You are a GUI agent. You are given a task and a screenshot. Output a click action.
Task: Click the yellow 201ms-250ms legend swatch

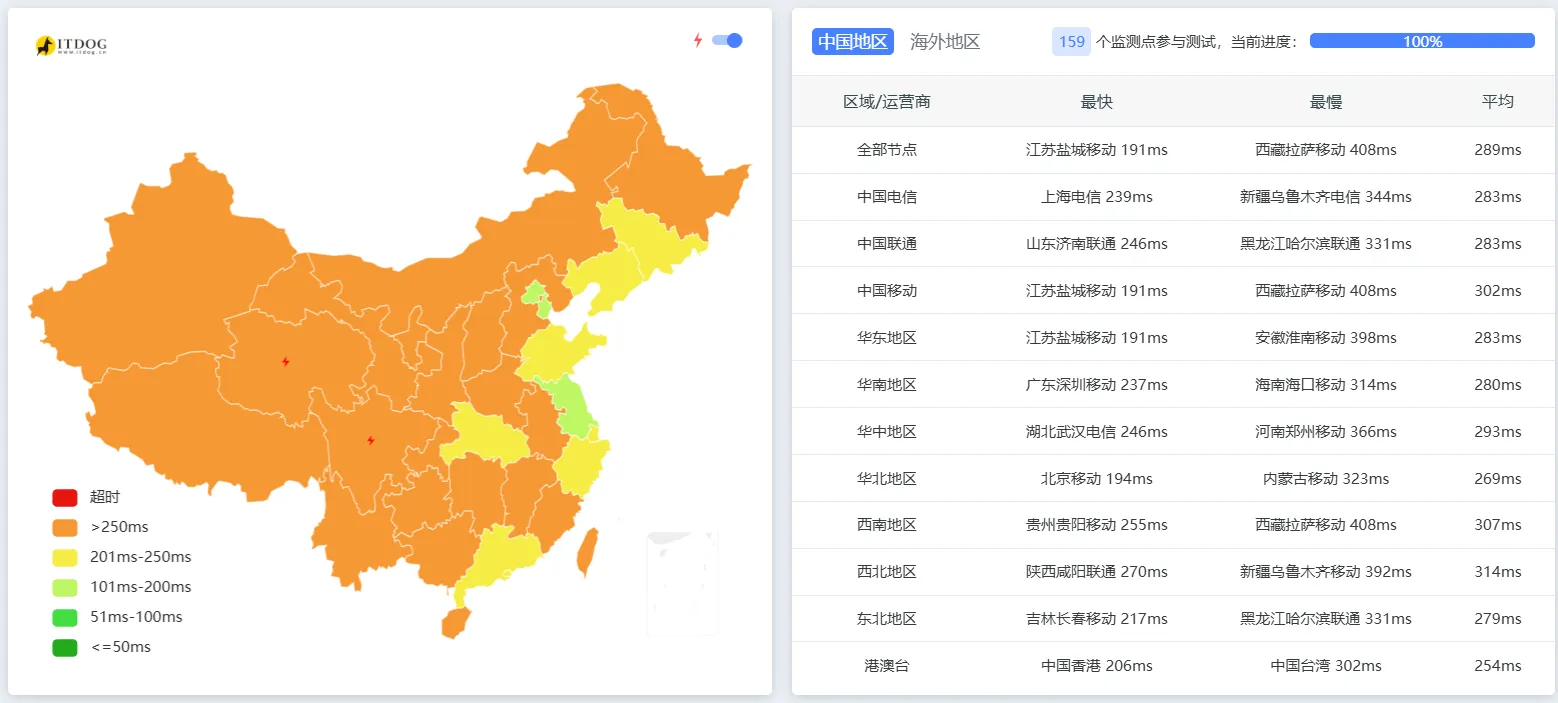click(64, 557)
